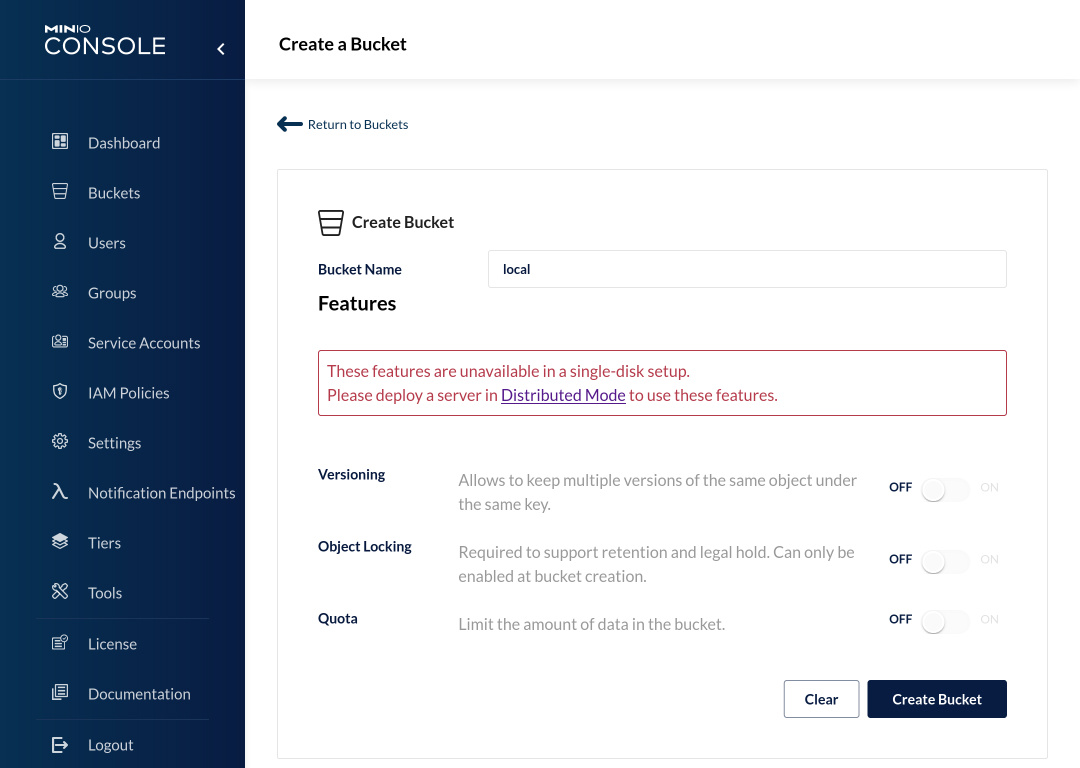Viewport: 1080px width, 768px height.
Task: Click the Dashboard sidebar icon
Action: click(60, 141)
